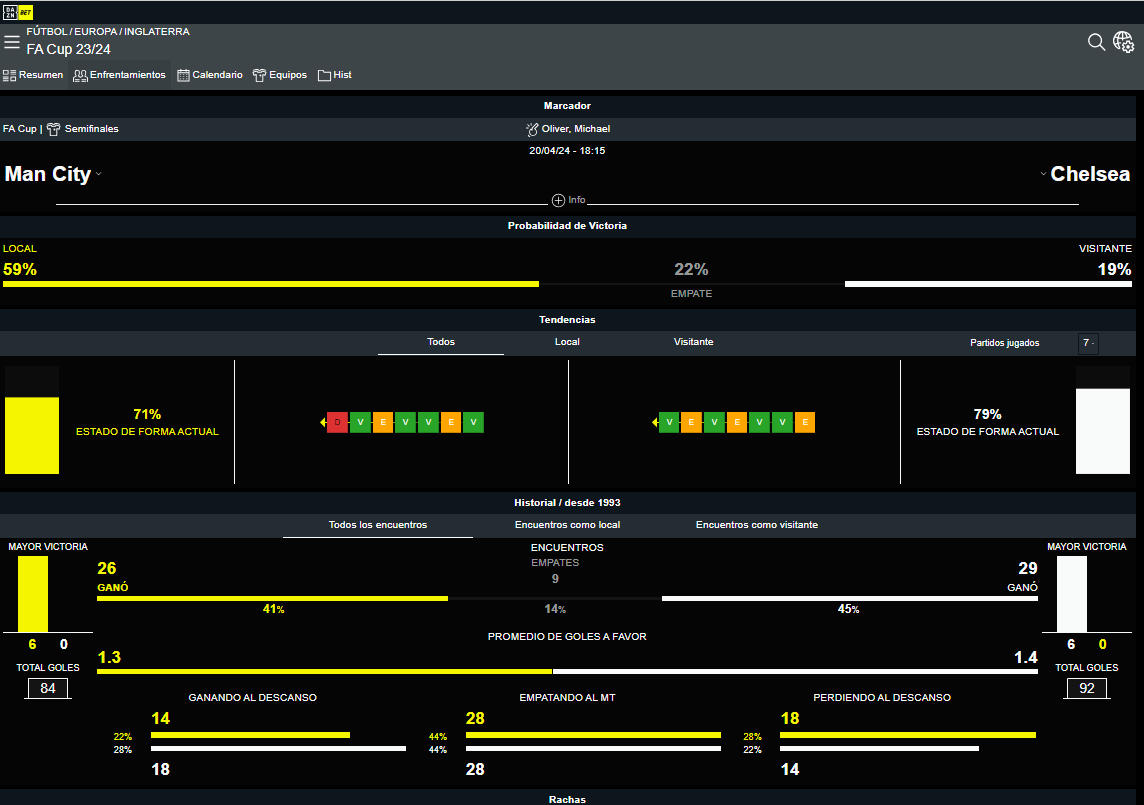Viewport: 1144px width, 805px height.
Task: Click the jersey icon beside Semifinales
Action: (53, 129)
